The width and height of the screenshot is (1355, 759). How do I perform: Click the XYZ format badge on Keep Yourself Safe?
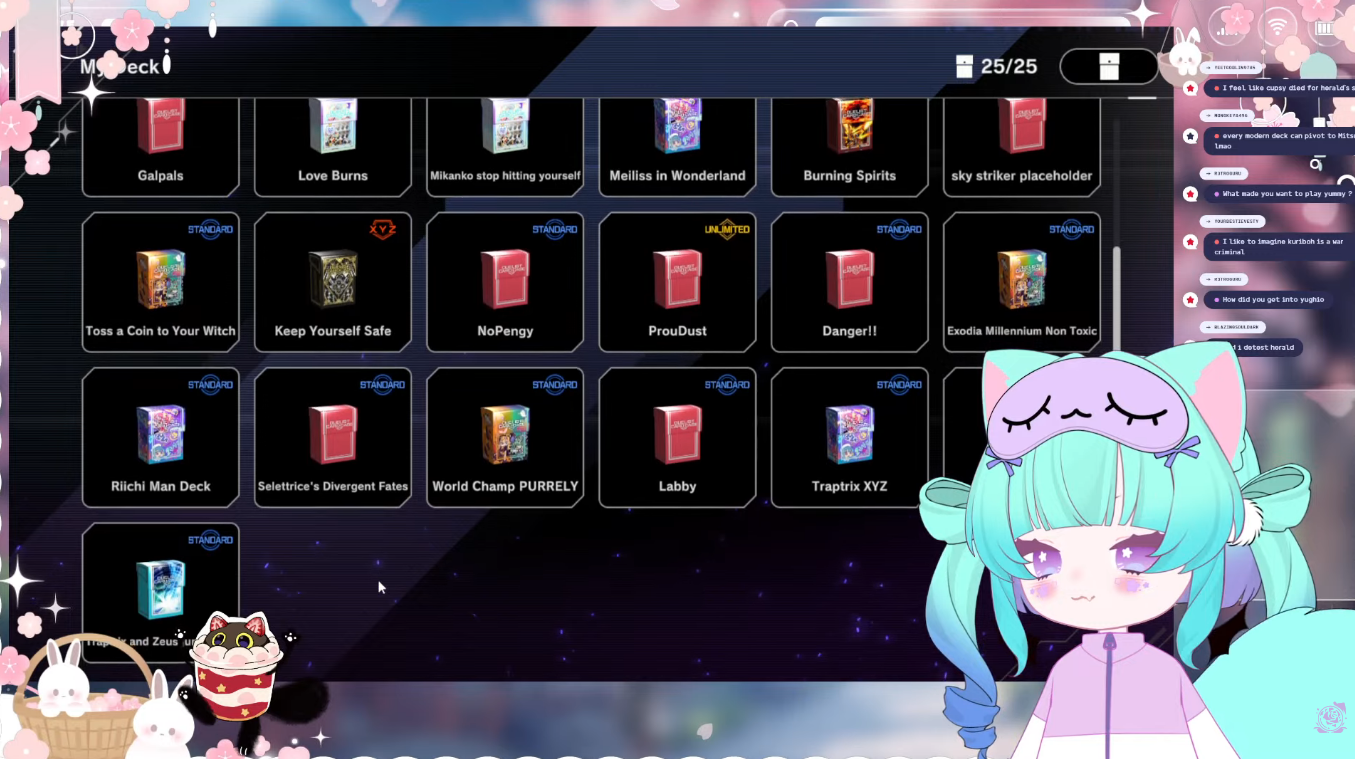click(x=383, y=229)
